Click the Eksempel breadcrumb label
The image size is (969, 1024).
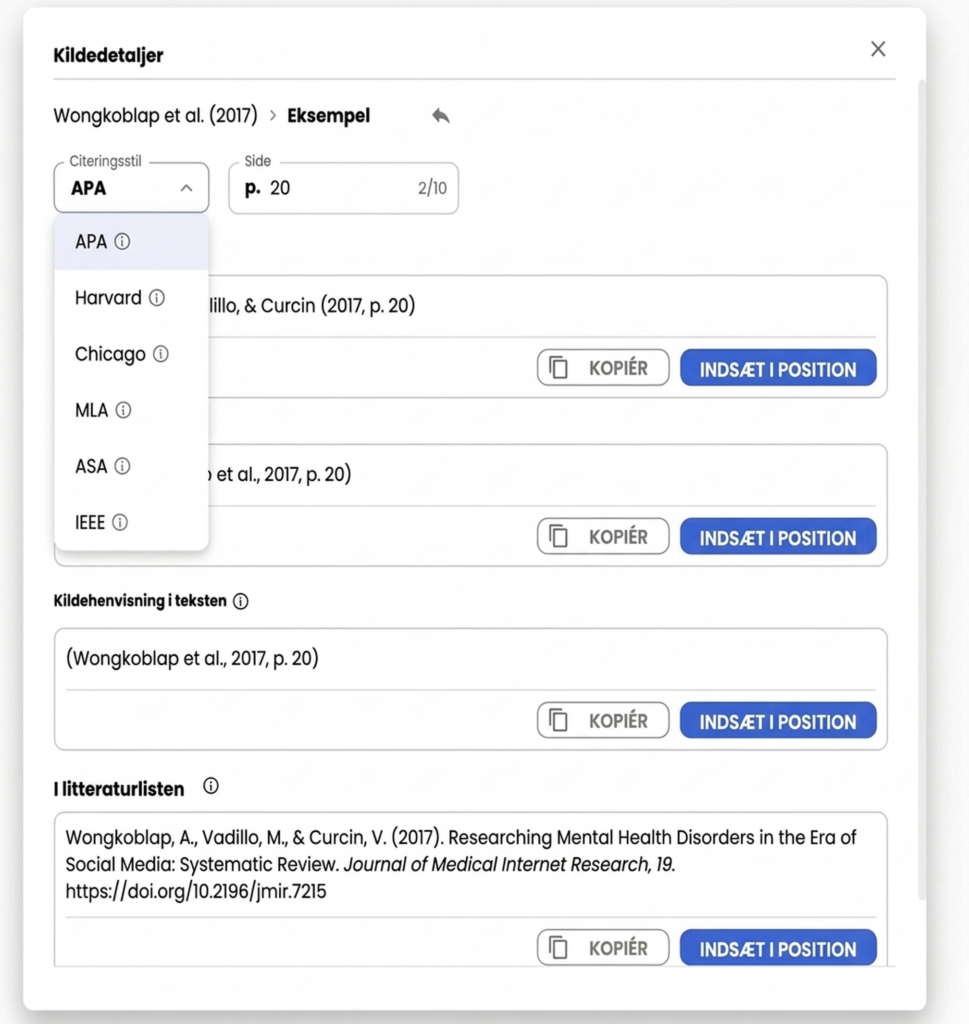point(328,116)
